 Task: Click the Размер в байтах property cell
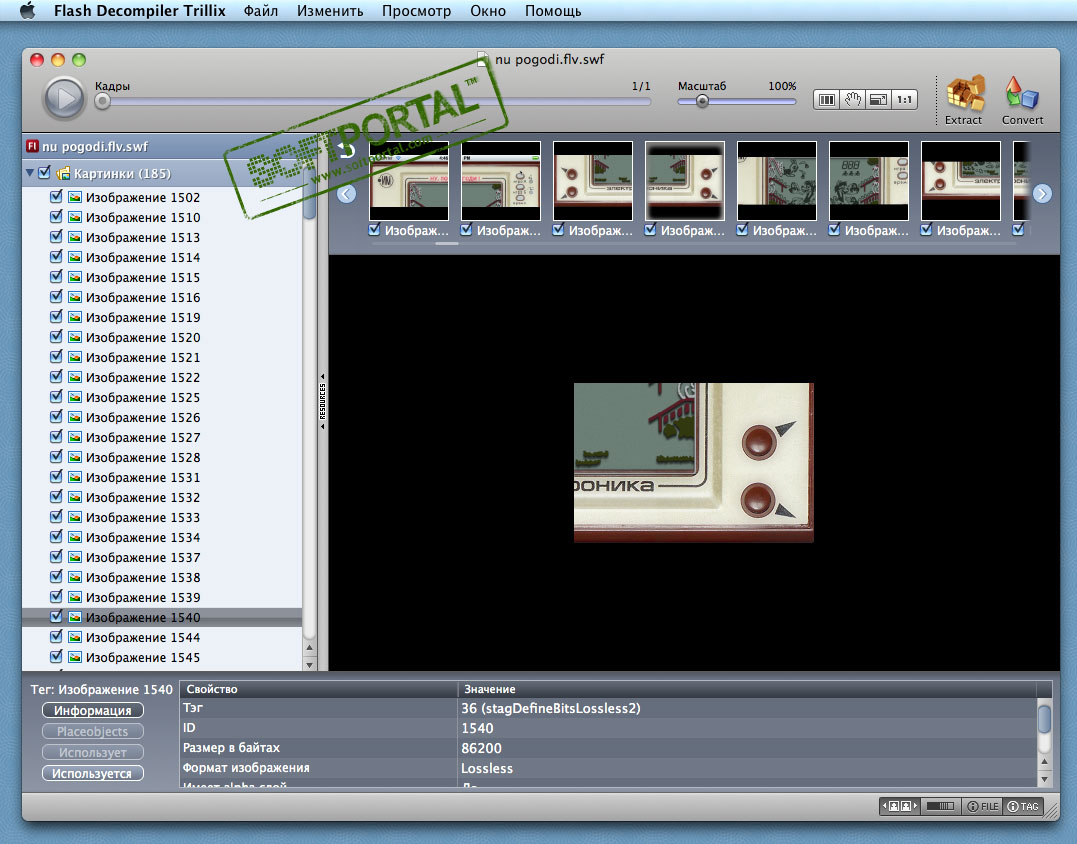pos(319,748)
